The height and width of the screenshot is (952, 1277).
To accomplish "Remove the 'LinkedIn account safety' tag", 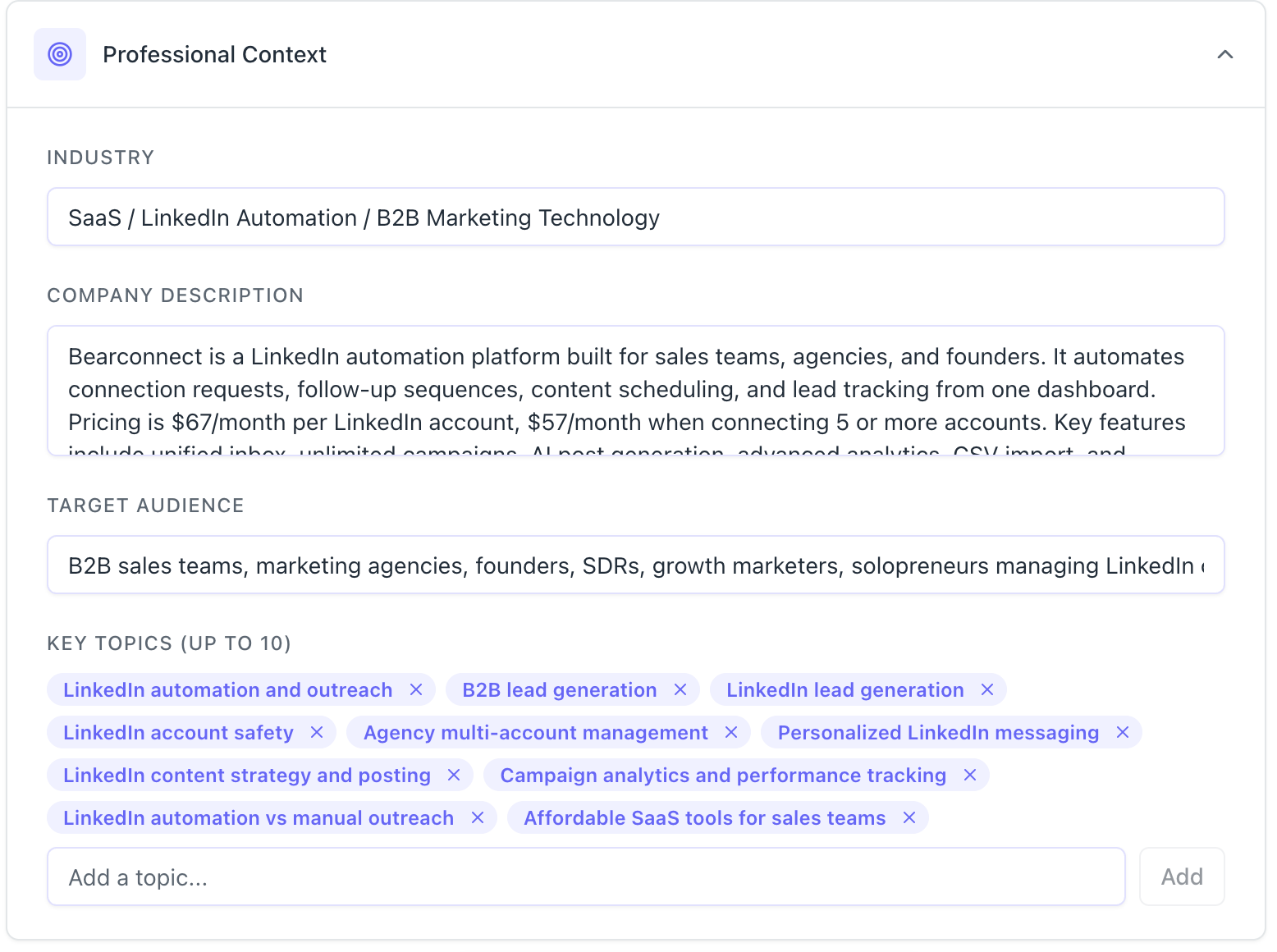I will pos(317,732).
